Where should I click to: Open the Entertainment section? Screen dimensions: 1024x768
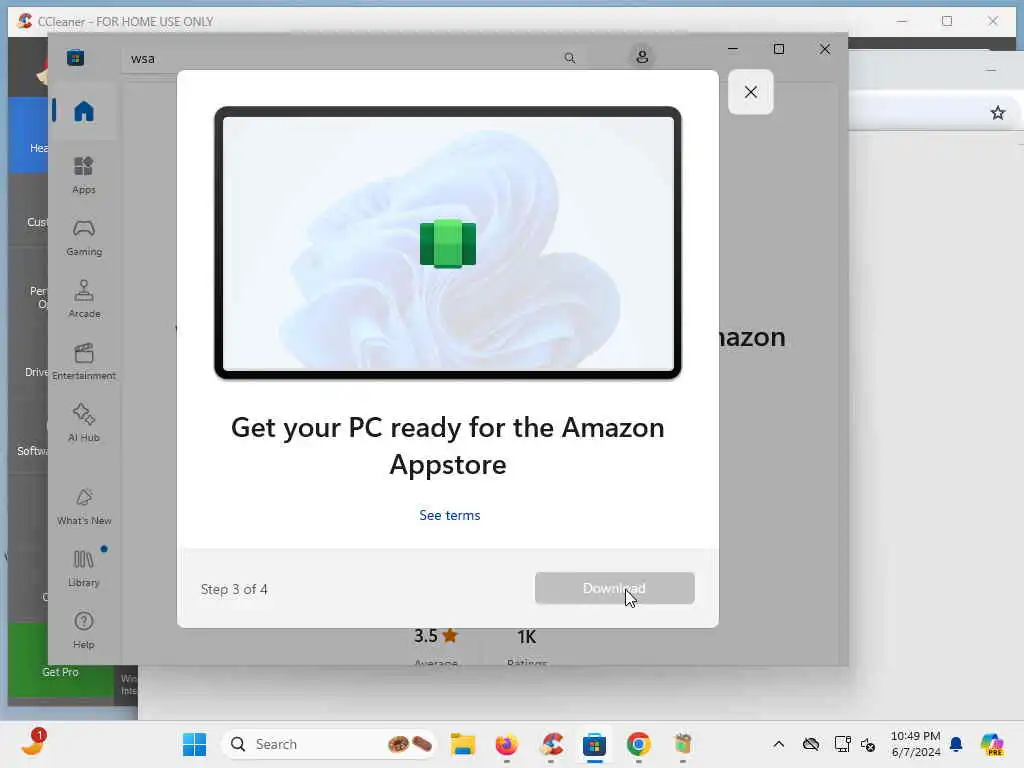point(84,361)
